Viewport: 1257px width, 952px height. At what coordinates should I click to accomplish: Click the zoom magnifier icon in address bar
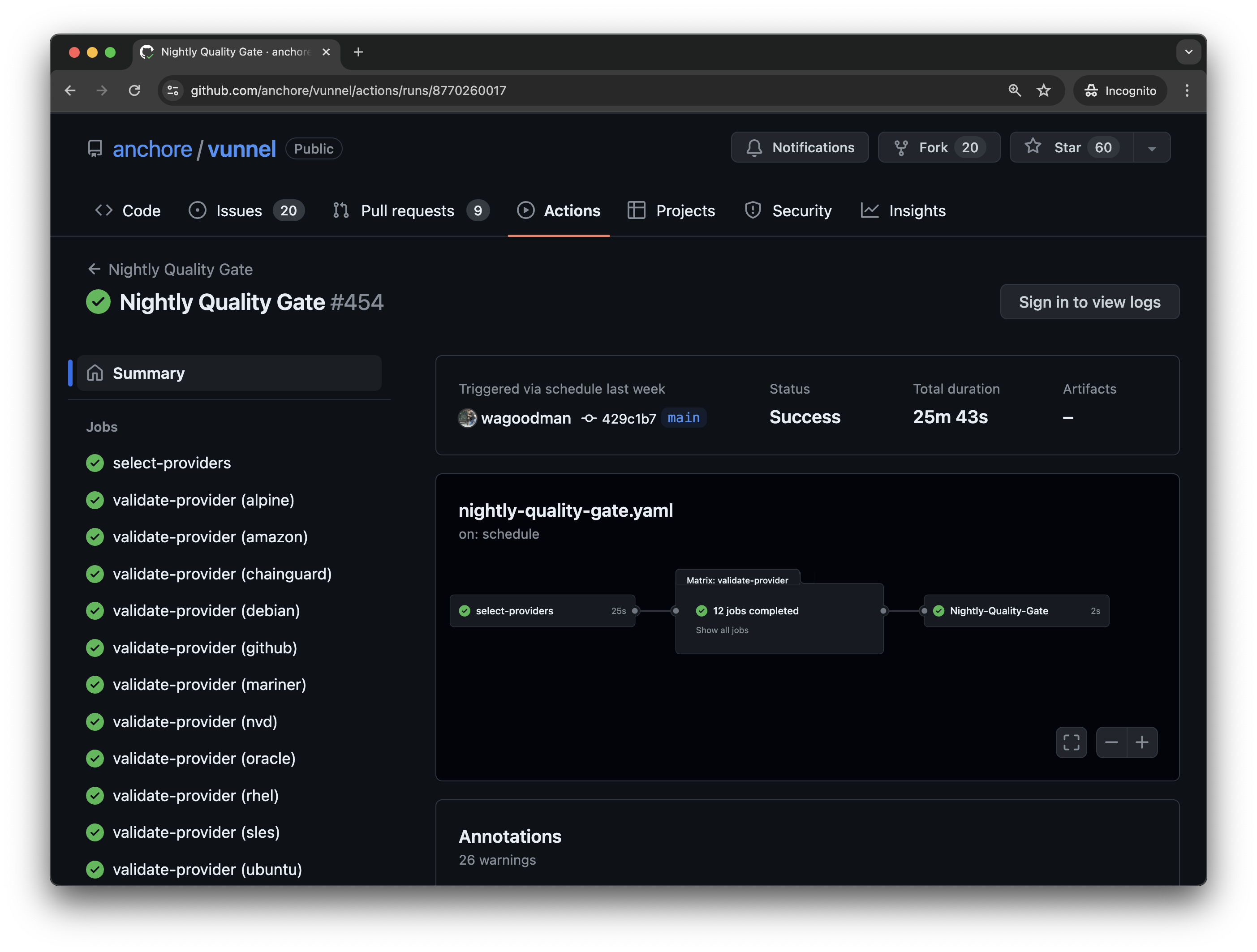tap(1014, 90)
